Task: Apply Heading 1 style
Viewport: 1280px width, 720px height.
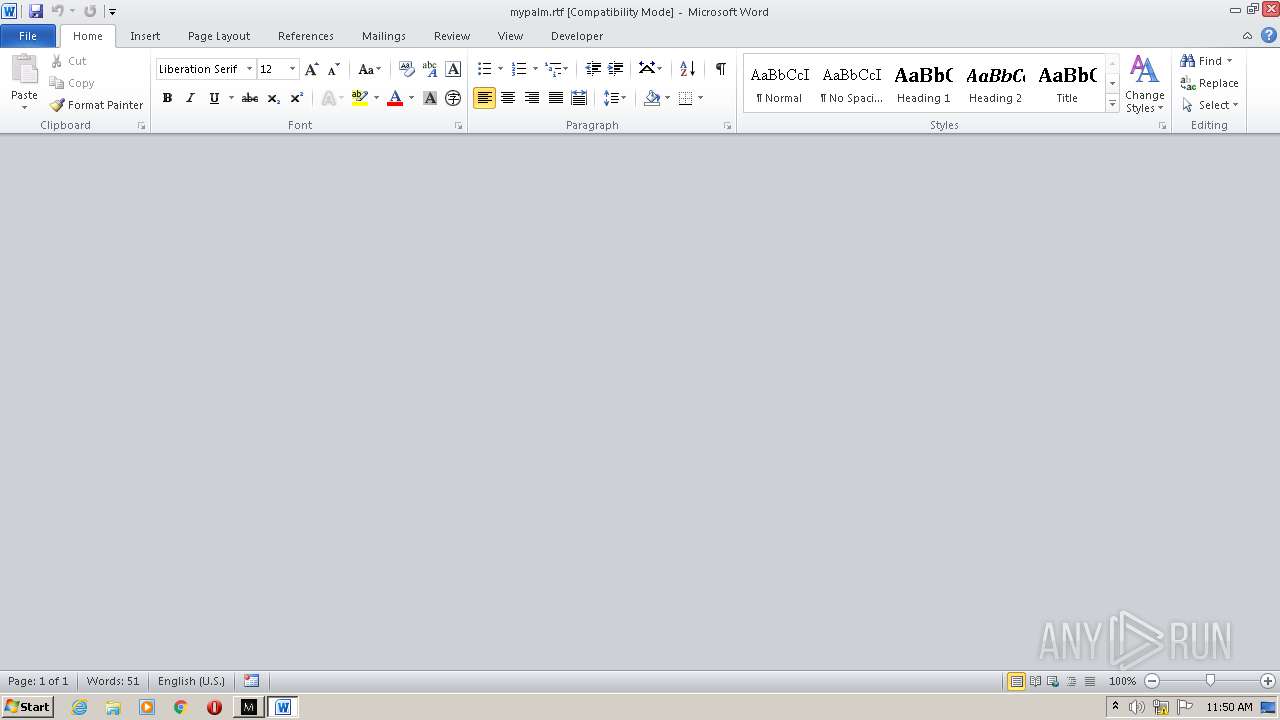Action: [923, 84]
